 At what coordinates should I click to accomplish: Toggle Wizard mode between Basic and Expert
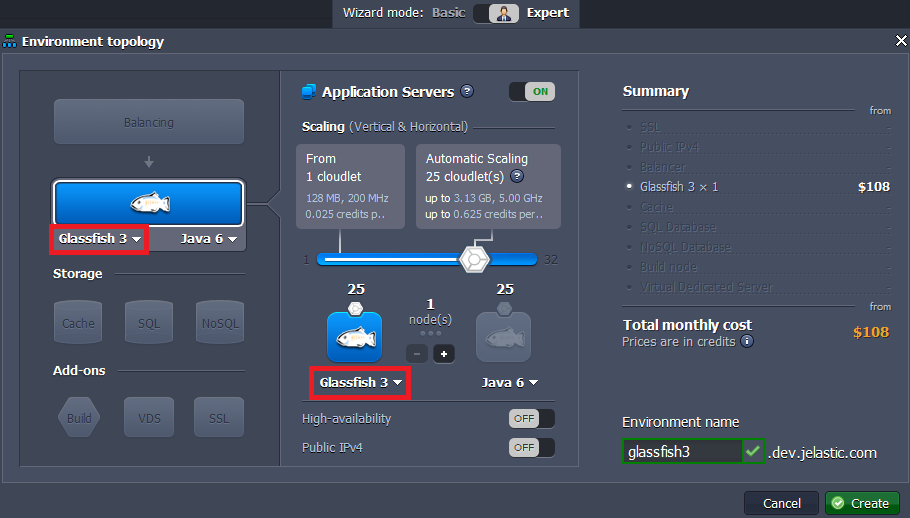click(496, 13)
